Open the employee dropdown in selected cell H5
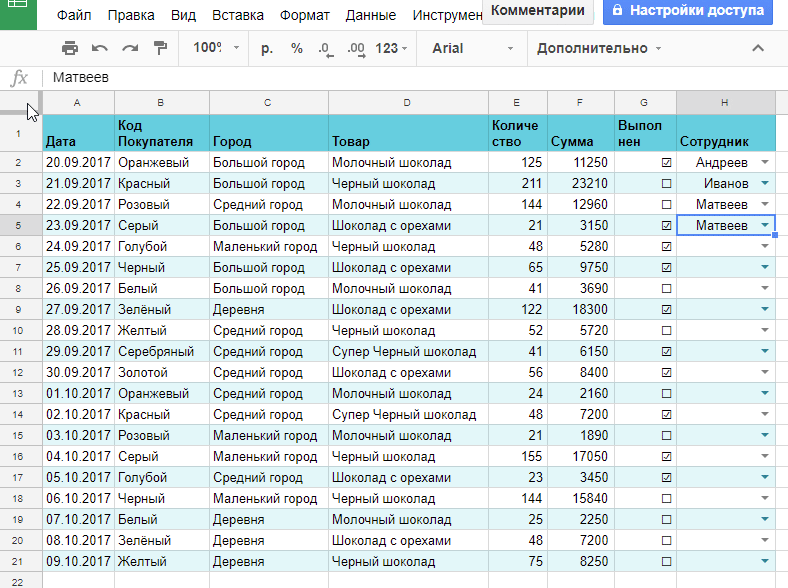The height and width of the screenshot is (588, 788). point(765,226)
